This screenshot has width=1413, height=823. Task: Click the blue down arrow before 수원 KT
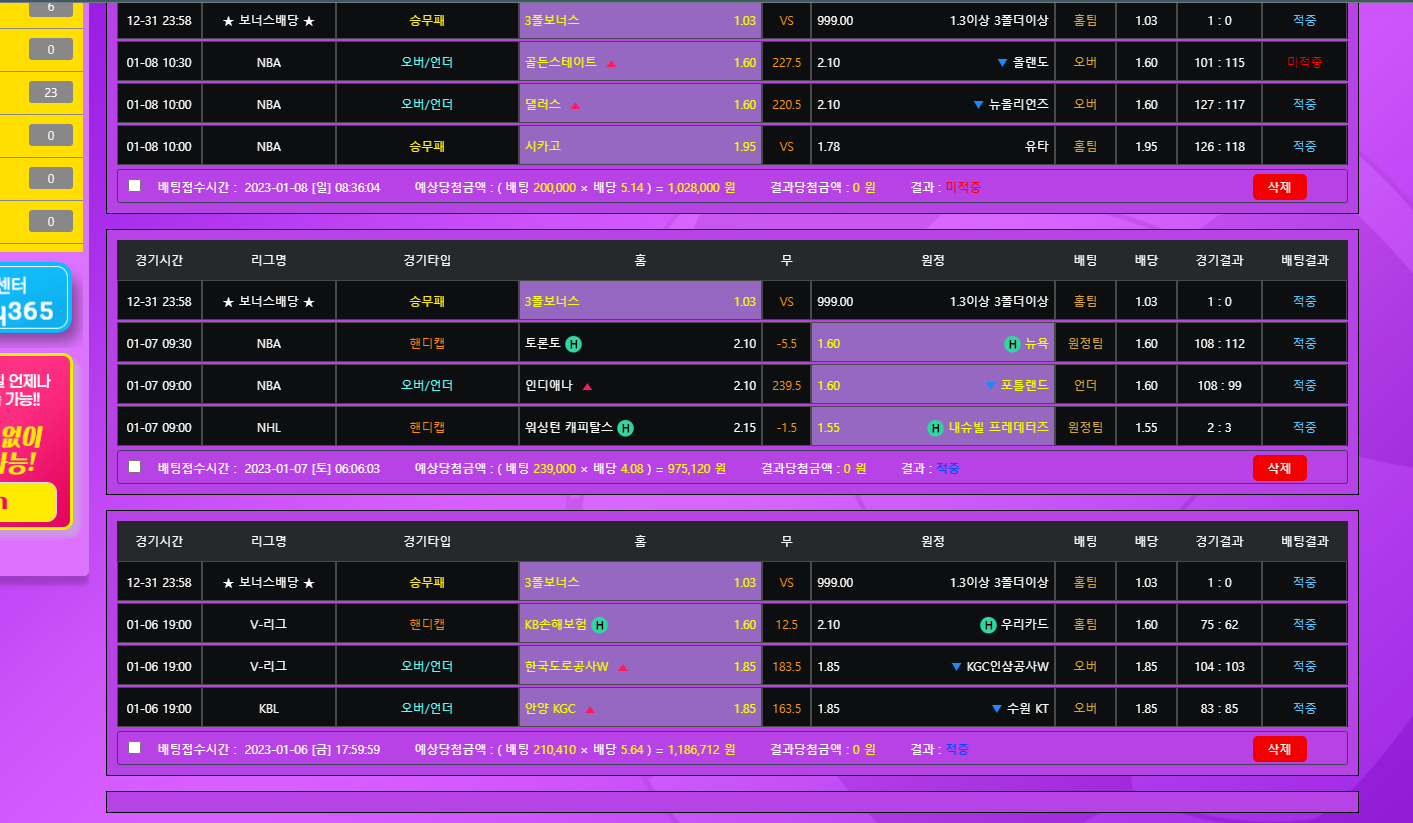(996, 709)
